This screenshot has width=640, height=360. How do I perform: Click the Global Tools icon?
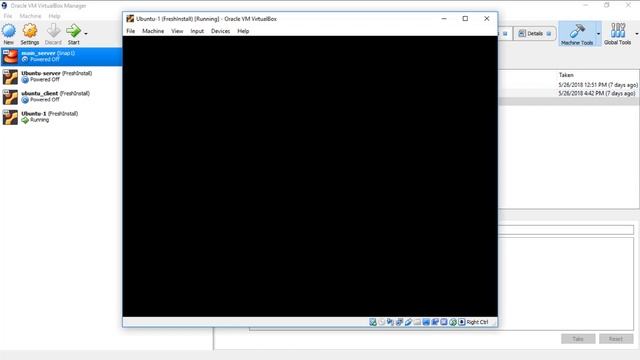point(618,31)
